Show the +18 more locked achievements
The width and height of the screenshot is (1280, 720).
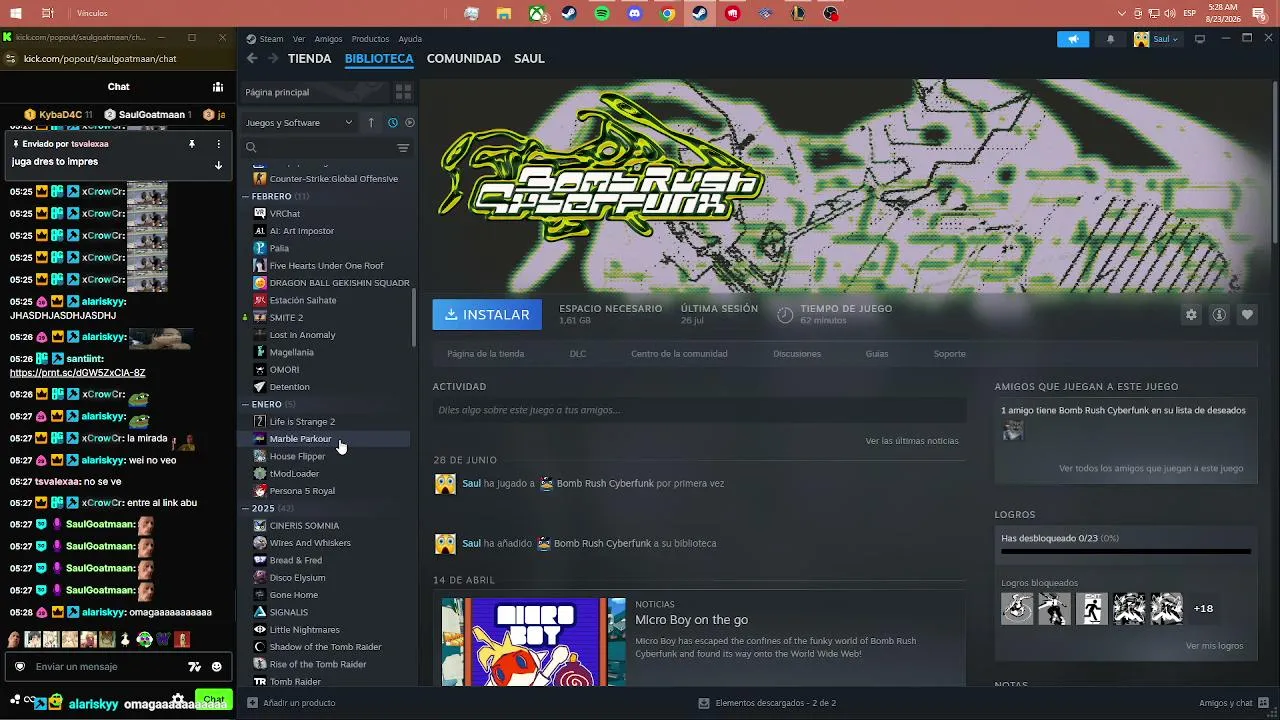[1203, 608]
